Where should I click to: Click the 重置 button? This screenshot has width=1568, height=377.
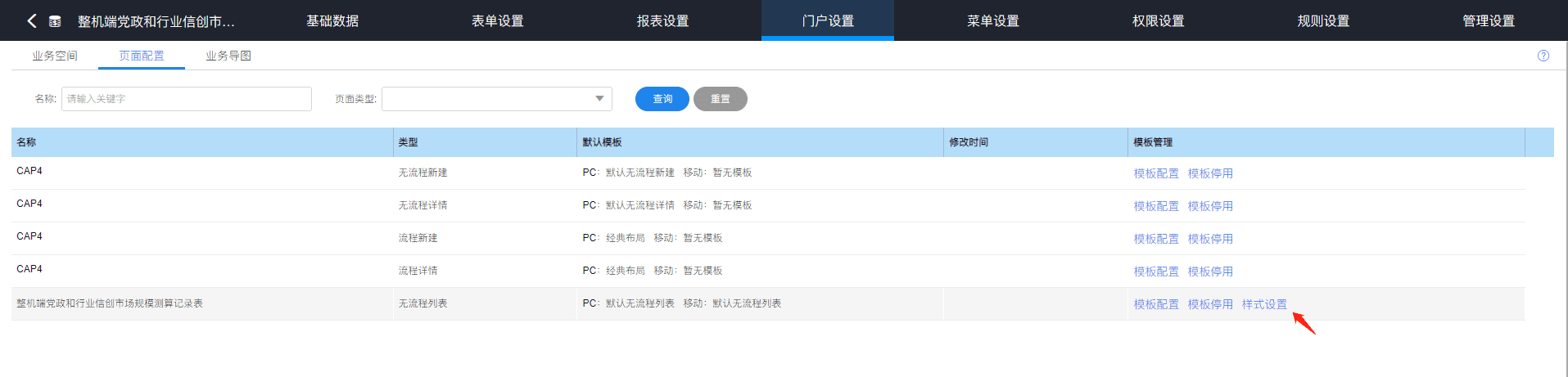(721, 99)
